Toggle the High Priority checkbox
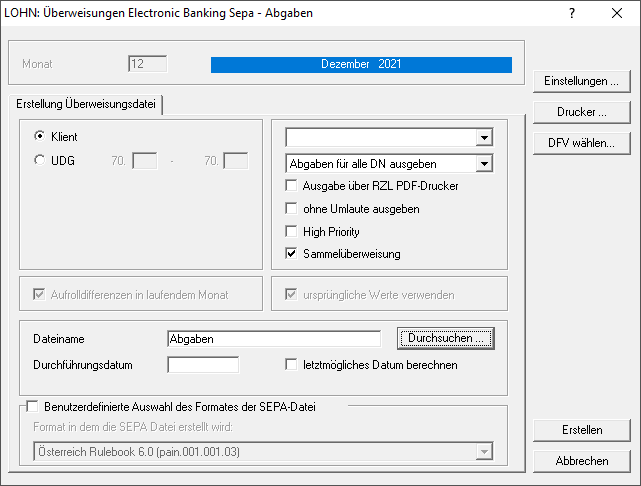The image size is (641, 486). click(x=292, y=232)
